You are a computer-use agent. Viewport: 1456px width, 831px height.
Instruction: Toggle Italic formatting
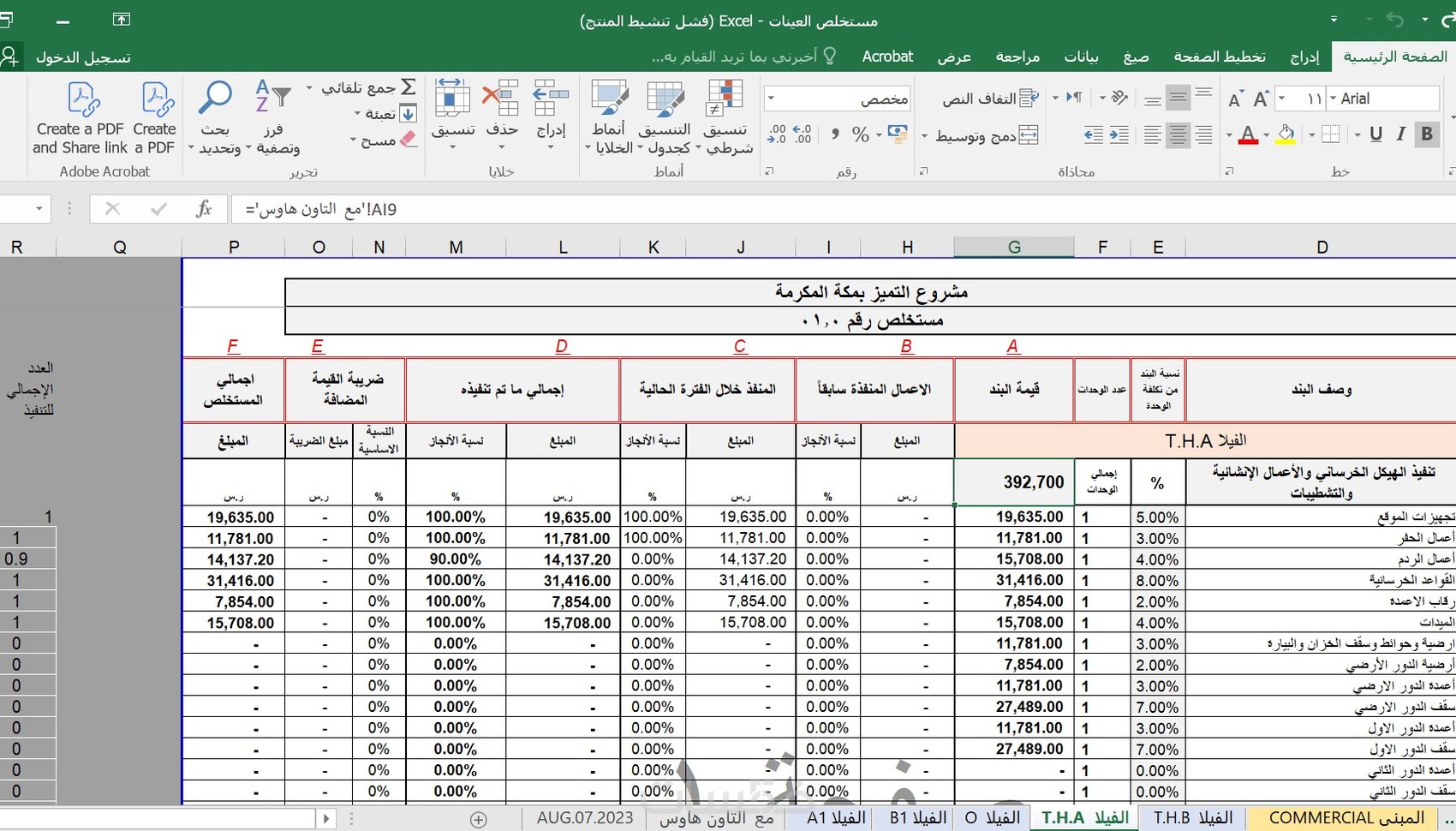coord(1401,135)
